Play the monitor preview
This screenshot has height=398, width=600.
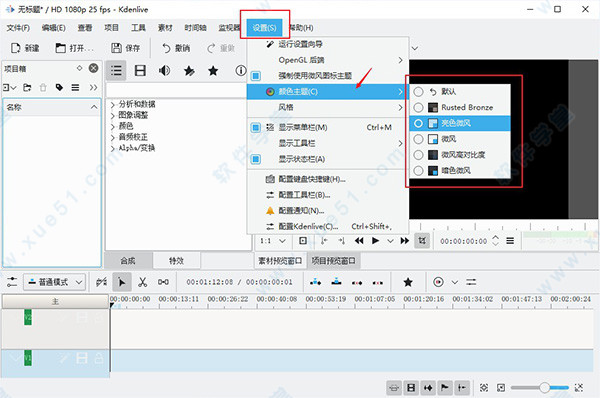click(375, 241)
